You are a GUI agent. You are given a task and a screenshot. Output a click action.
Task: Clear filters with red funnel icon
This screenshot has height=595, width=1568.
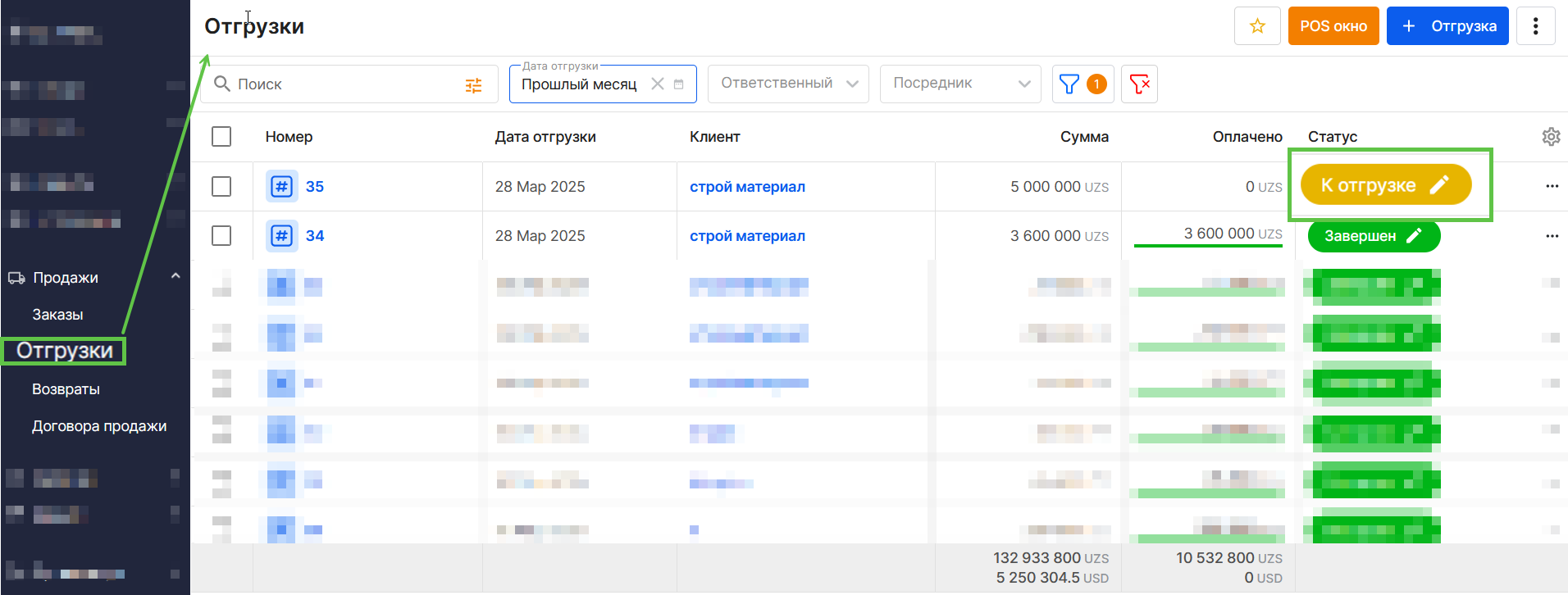point(1139,84)
